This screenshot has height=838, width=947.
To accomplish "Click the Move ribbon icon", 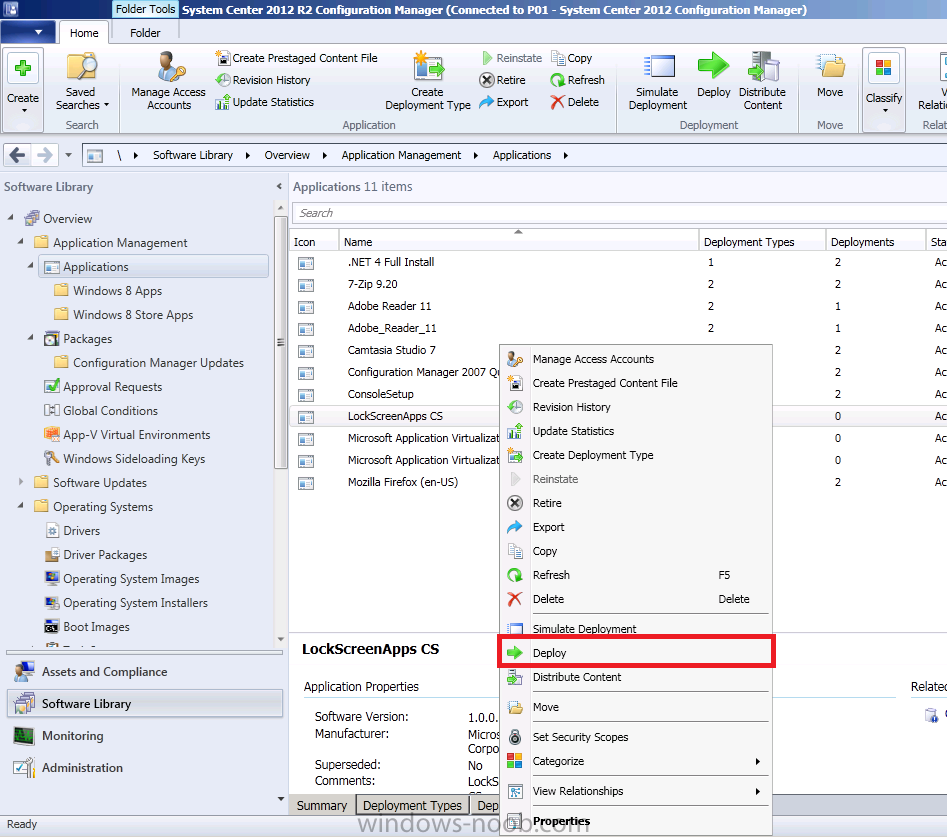I will click(x=830, y=75).
